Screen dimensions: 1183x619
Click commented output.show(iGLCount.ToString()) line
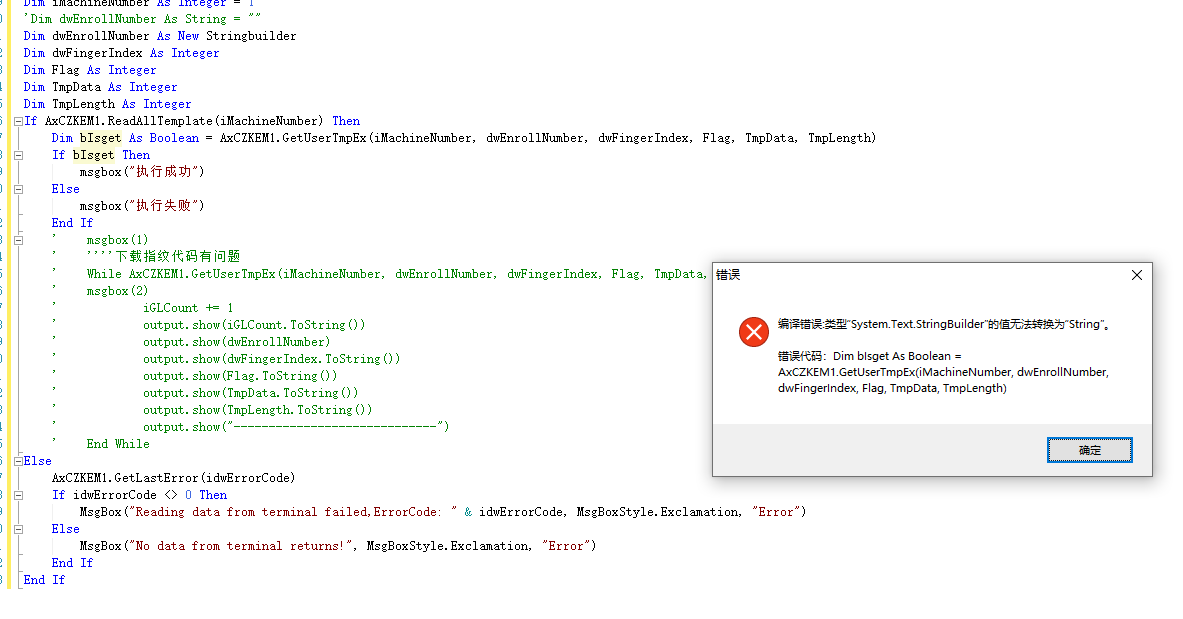254,325
